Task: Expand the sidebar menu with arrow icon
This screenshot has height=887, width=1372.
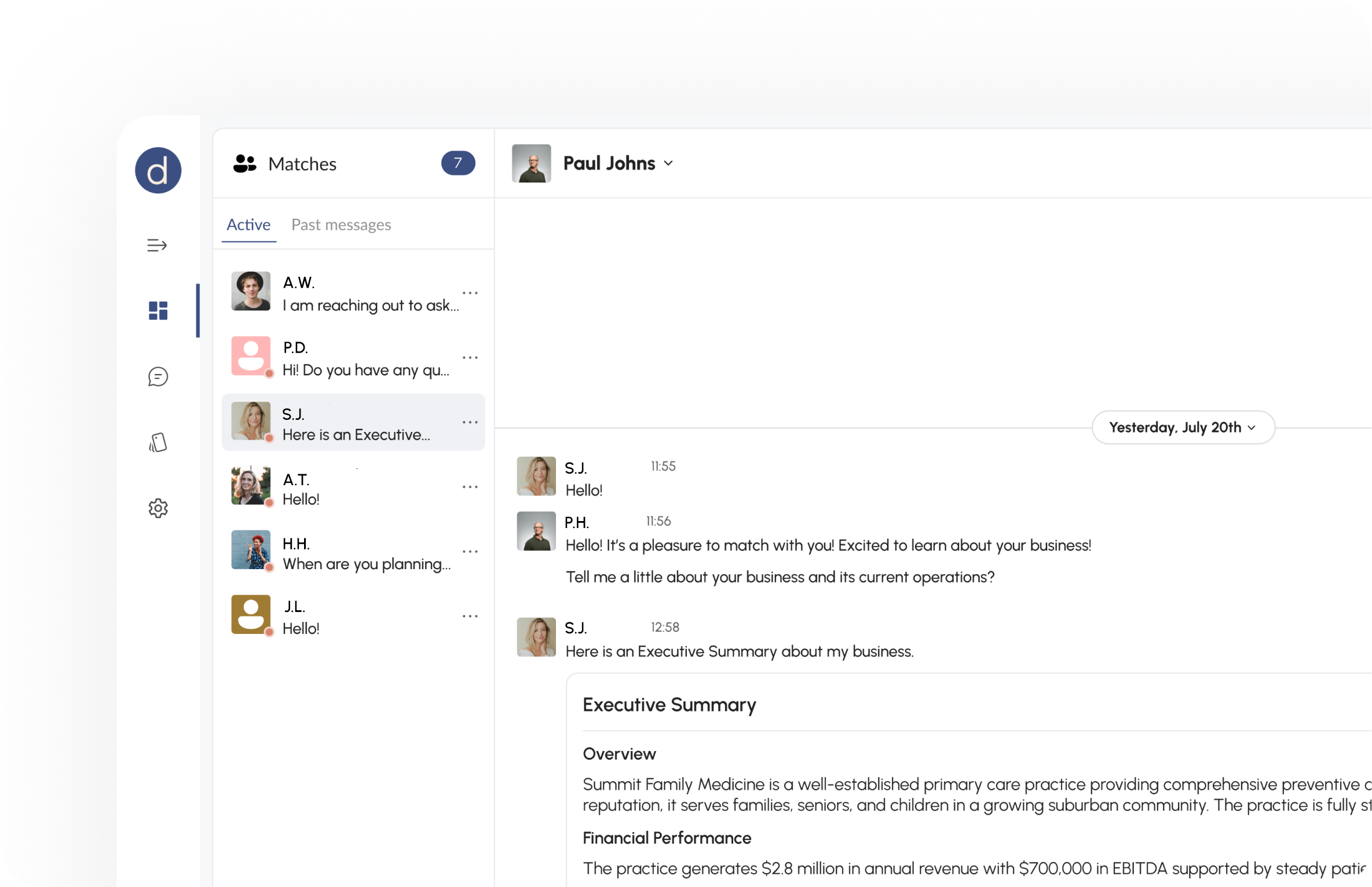Action: tap(157, 245)
